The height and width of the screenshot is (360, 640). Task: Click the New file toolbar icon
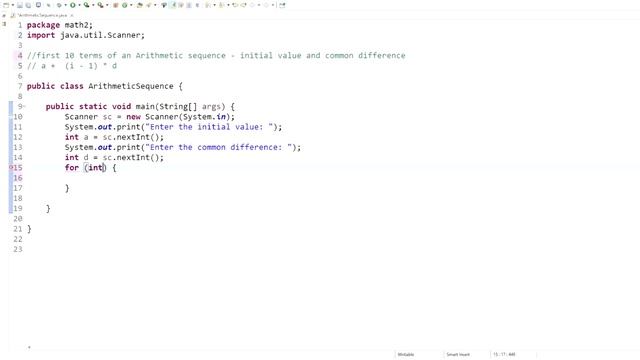click(6, 5)
